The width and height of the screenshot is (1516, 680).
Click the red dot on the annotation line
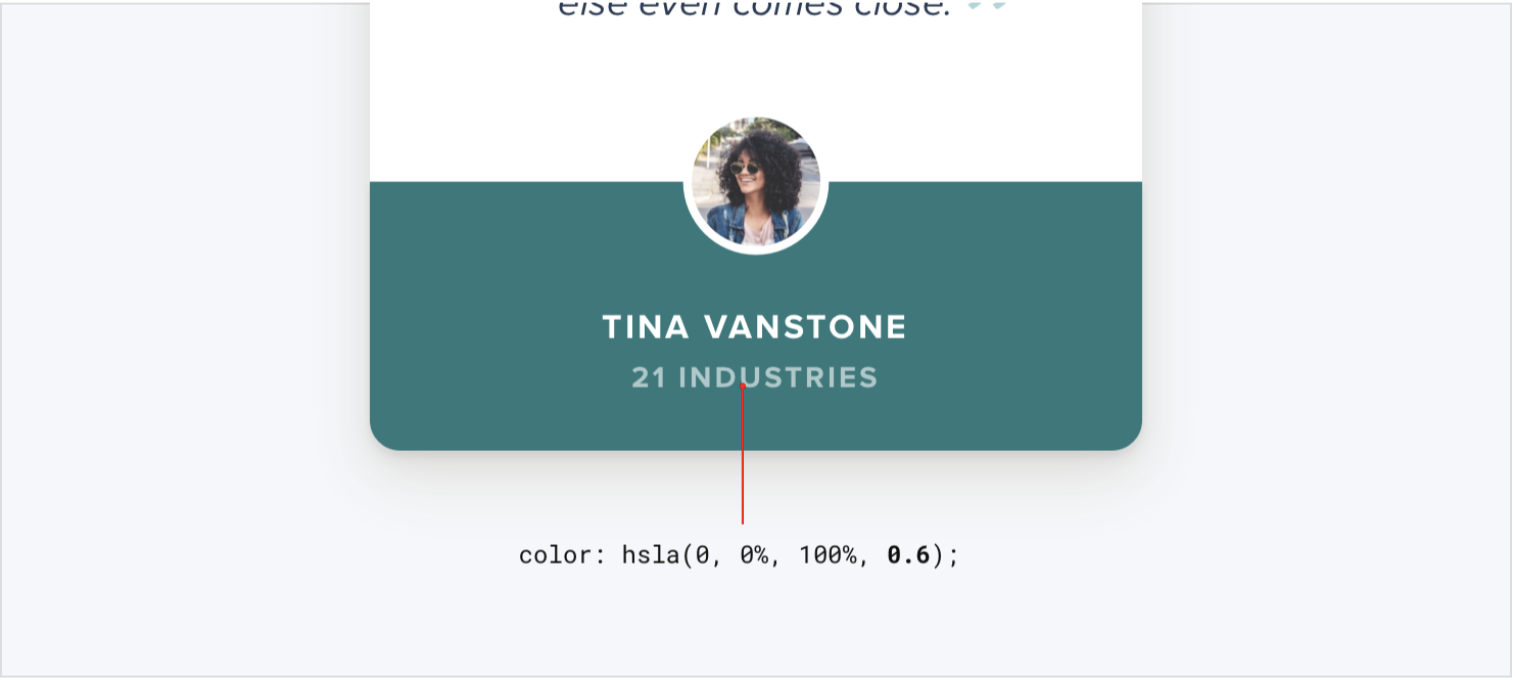coord(742,386)
